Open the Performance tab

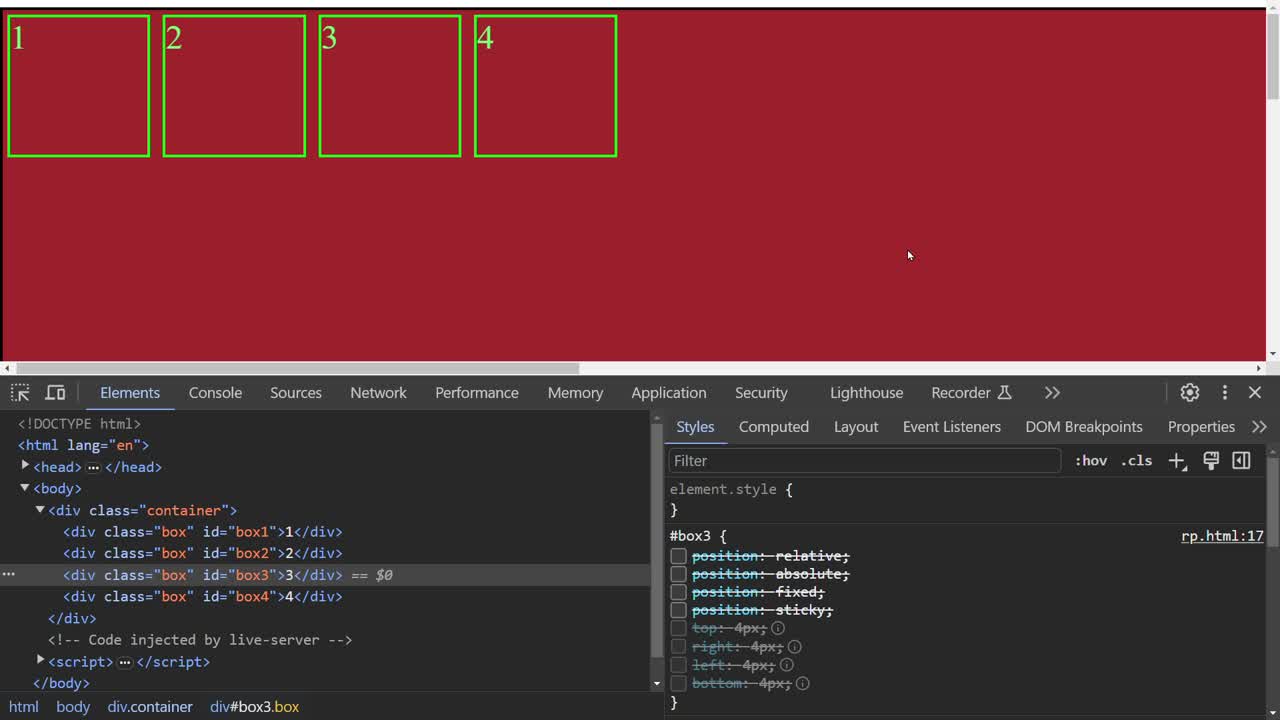(477, 393)
